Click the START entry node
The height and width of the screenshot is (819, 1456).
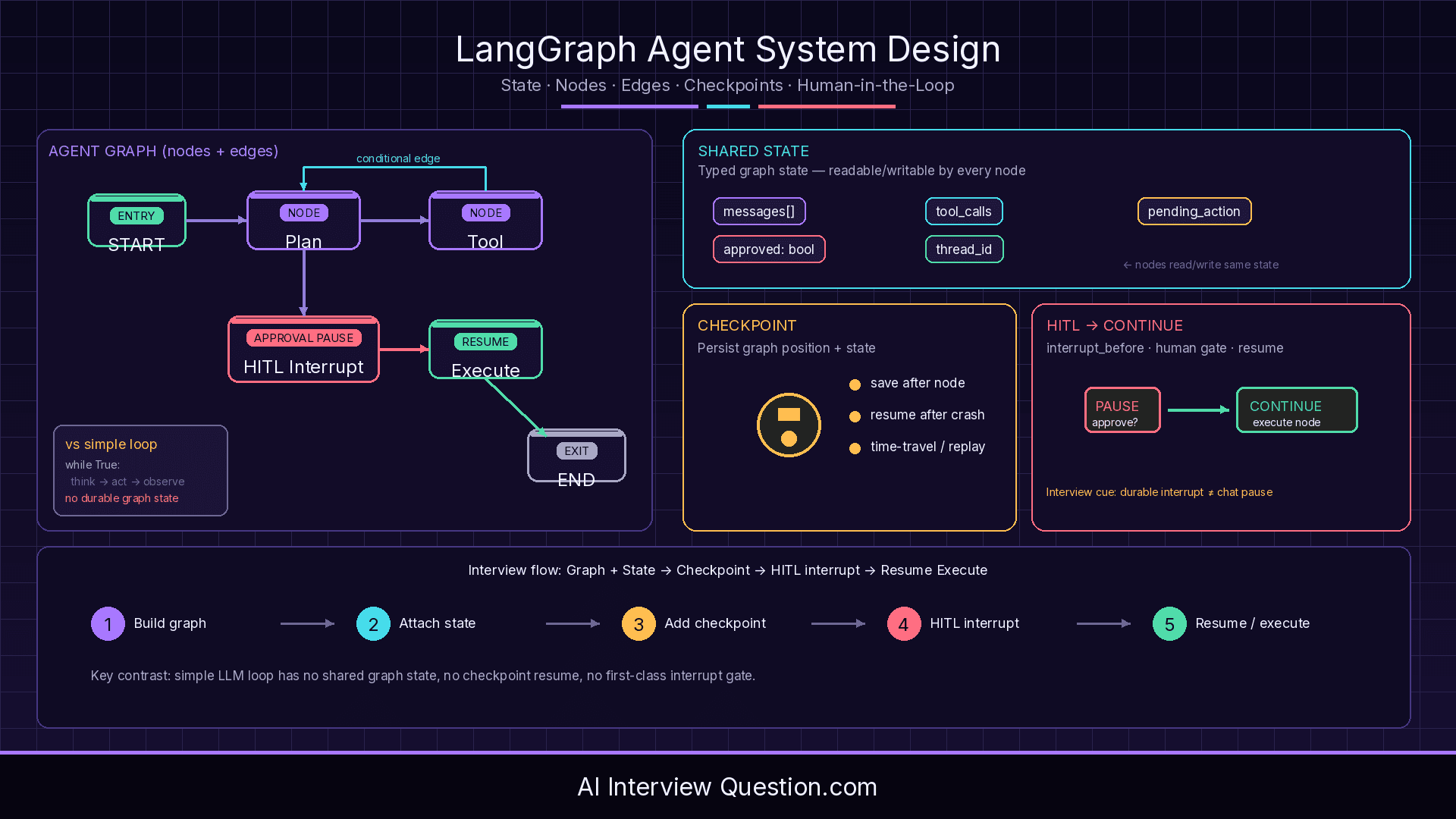tap(136, 221)
